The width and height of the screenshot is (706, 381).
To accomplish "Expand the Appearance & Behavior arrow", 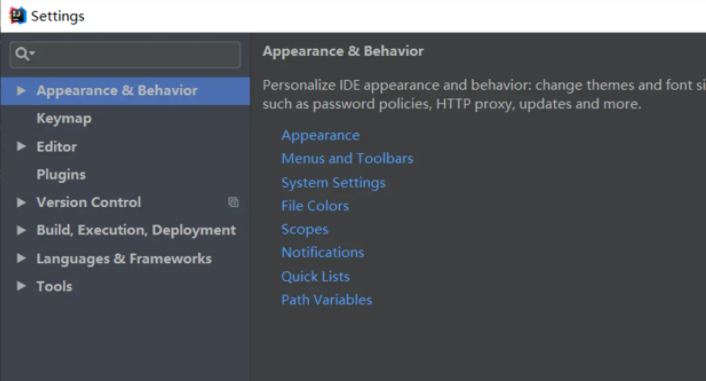I will click(21, 91).
